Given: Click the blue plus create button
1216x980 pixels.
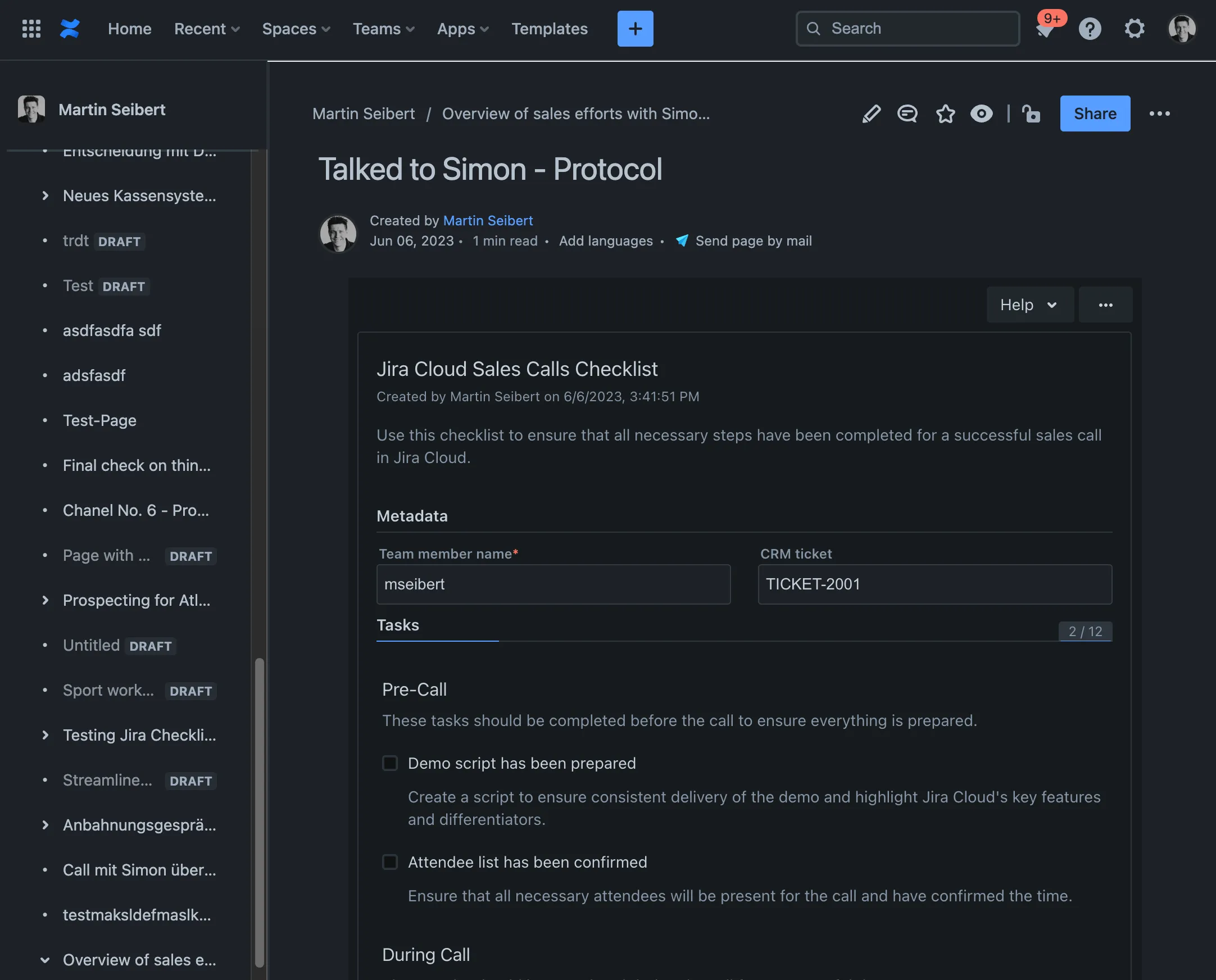Looking at the screenshot, I should (635, 28).
